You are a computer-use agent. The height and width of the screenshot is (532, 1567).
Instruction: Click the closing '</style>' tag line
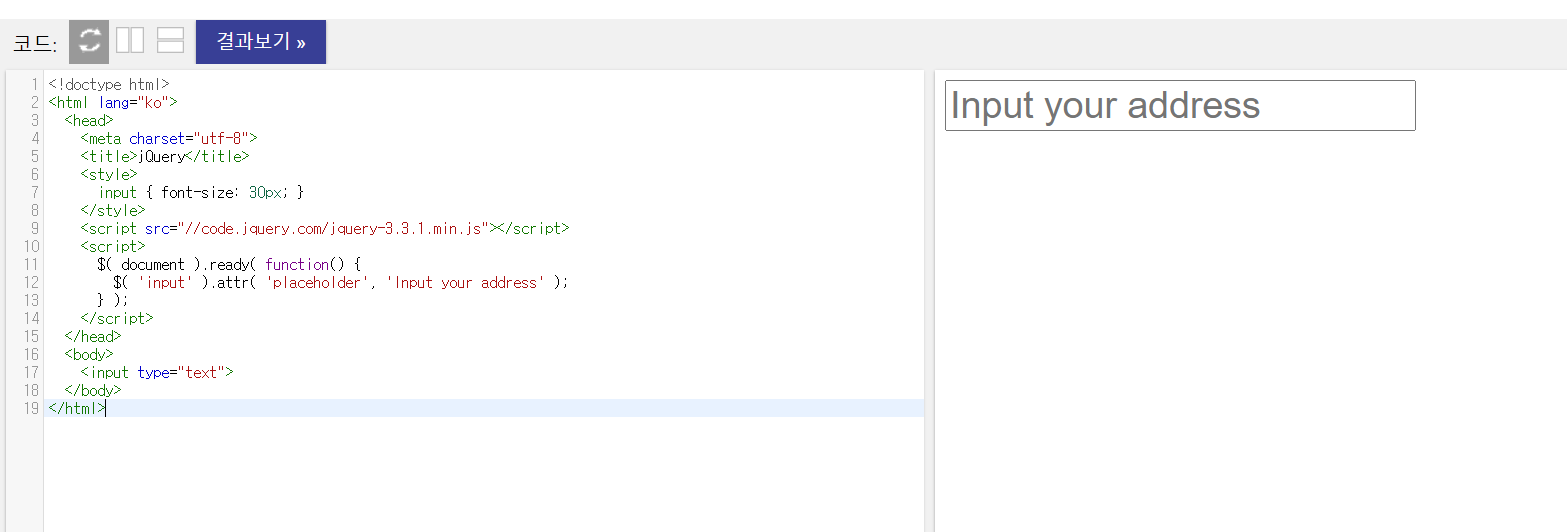coord(113,210)
